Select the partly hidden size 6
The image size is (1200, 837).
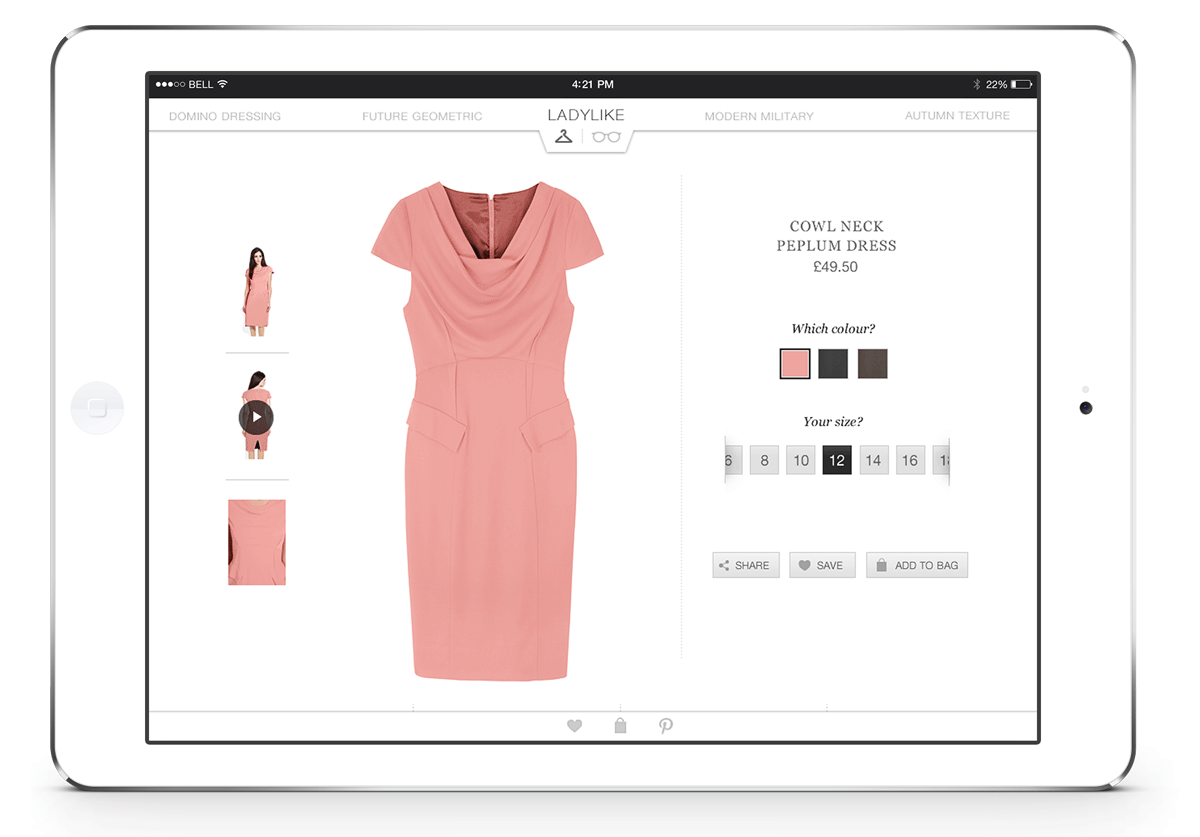pyautogui.click(x=733, y=460)
